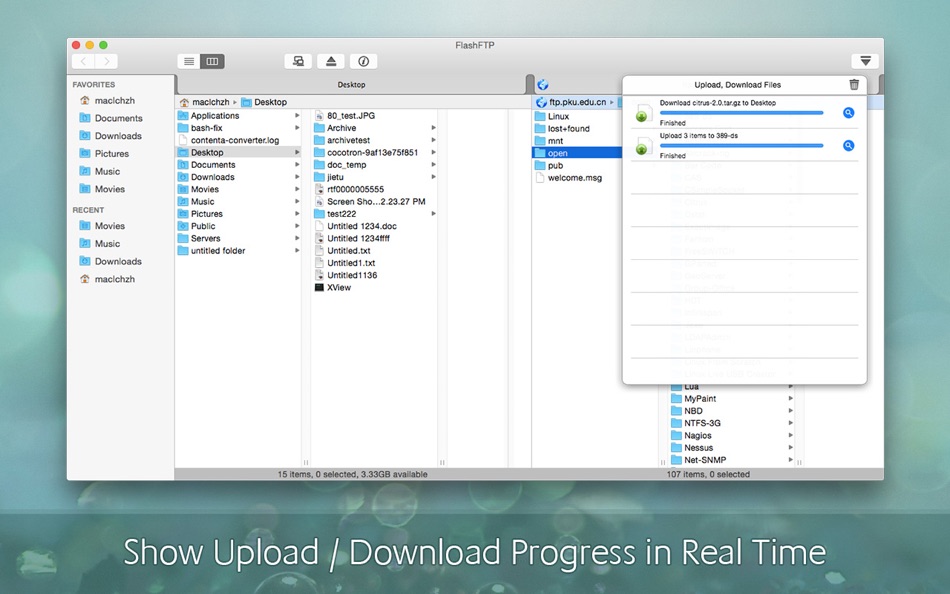Viewport: 950px width, 594px height.
Task: Click the citrus download progress bar
Action: coord(741,113)
